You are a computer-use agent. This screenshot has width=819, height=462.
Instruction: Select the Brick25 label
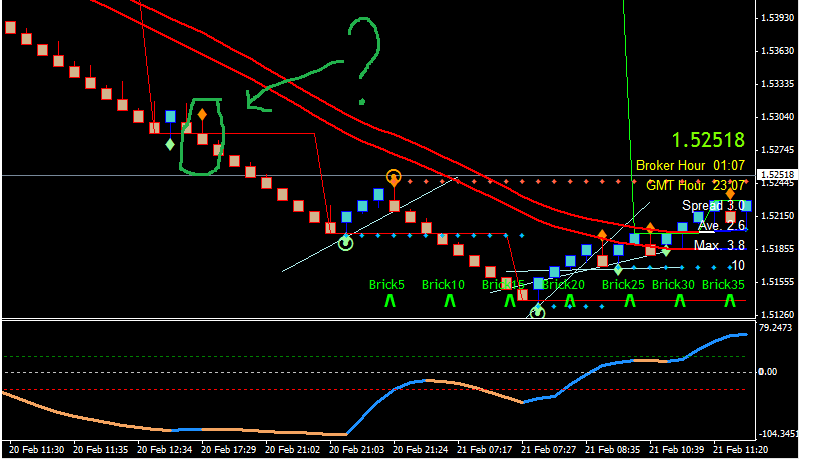click(x=623, y=285)
